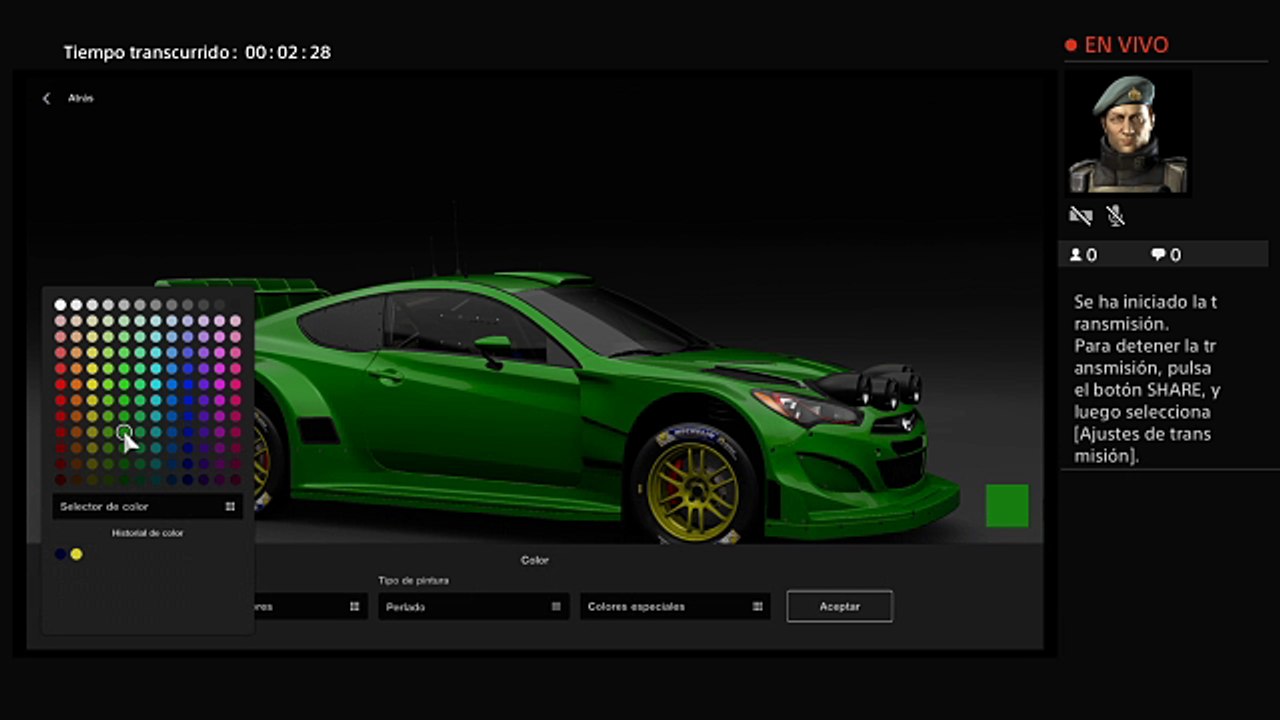Click the green color preview square

(1007, 505)
